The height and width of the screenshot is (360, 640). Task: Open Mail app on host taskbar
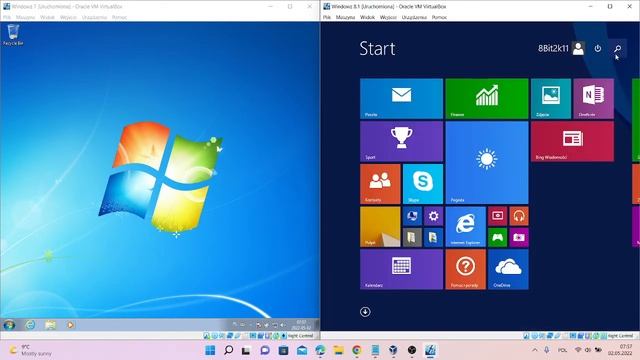click(302, 350)
